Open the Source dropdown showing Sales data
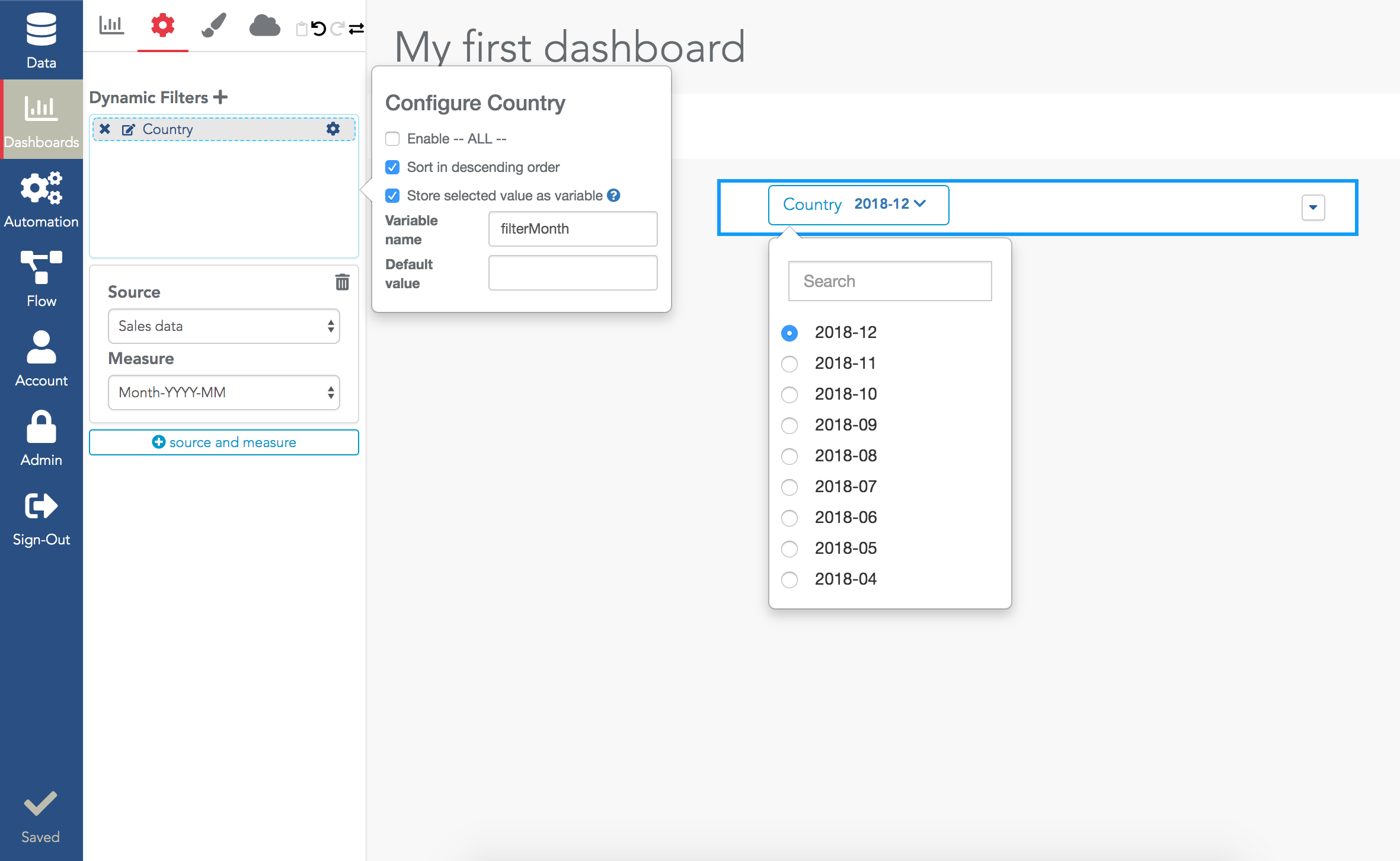This screenshot has width=1400, height=861. 223,326
